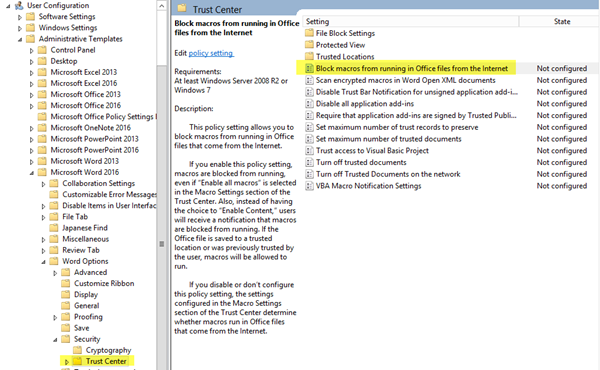This screenshot has width=600, height=370.
Task: Select the Proofing folder in tree
Action: (x=88, y=317)
